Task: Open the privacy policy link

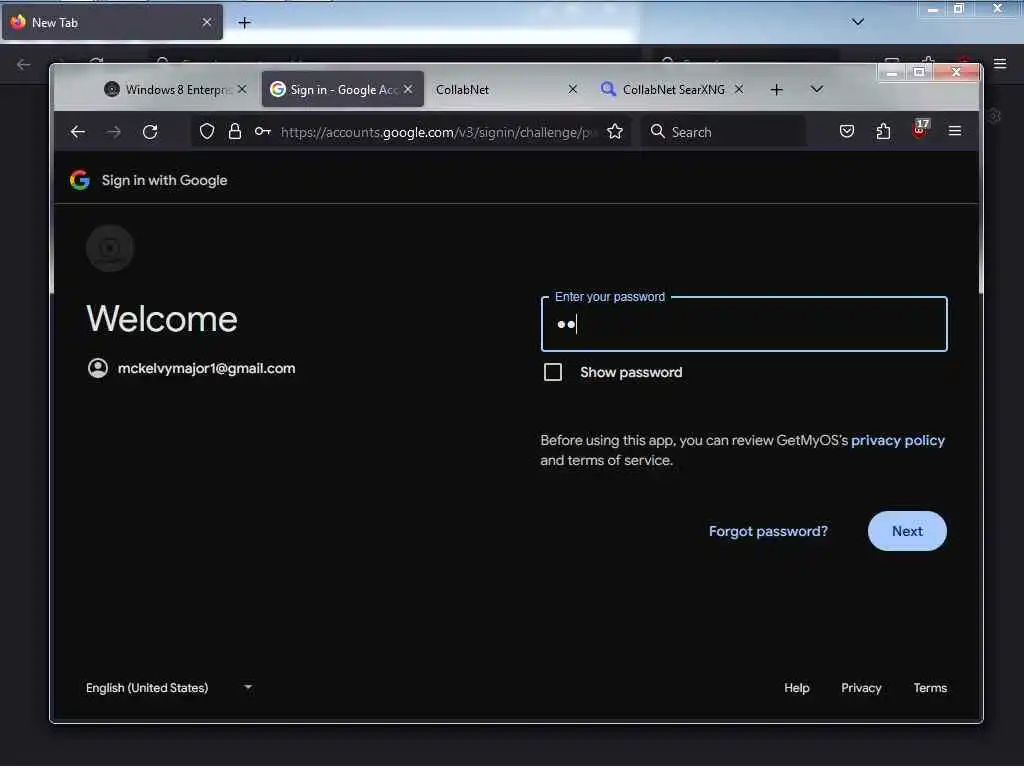Action: (897, 440)
